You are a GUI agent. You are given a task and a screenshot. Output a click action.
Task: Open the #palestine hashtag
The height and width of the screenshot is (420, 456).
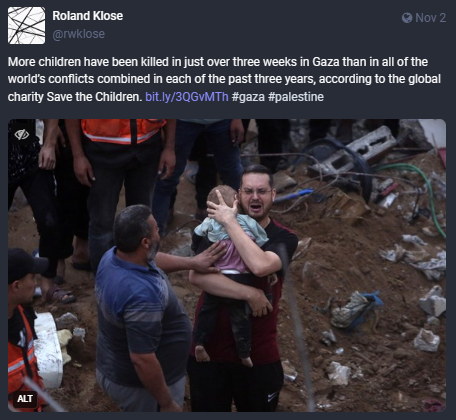click(296, 97)
